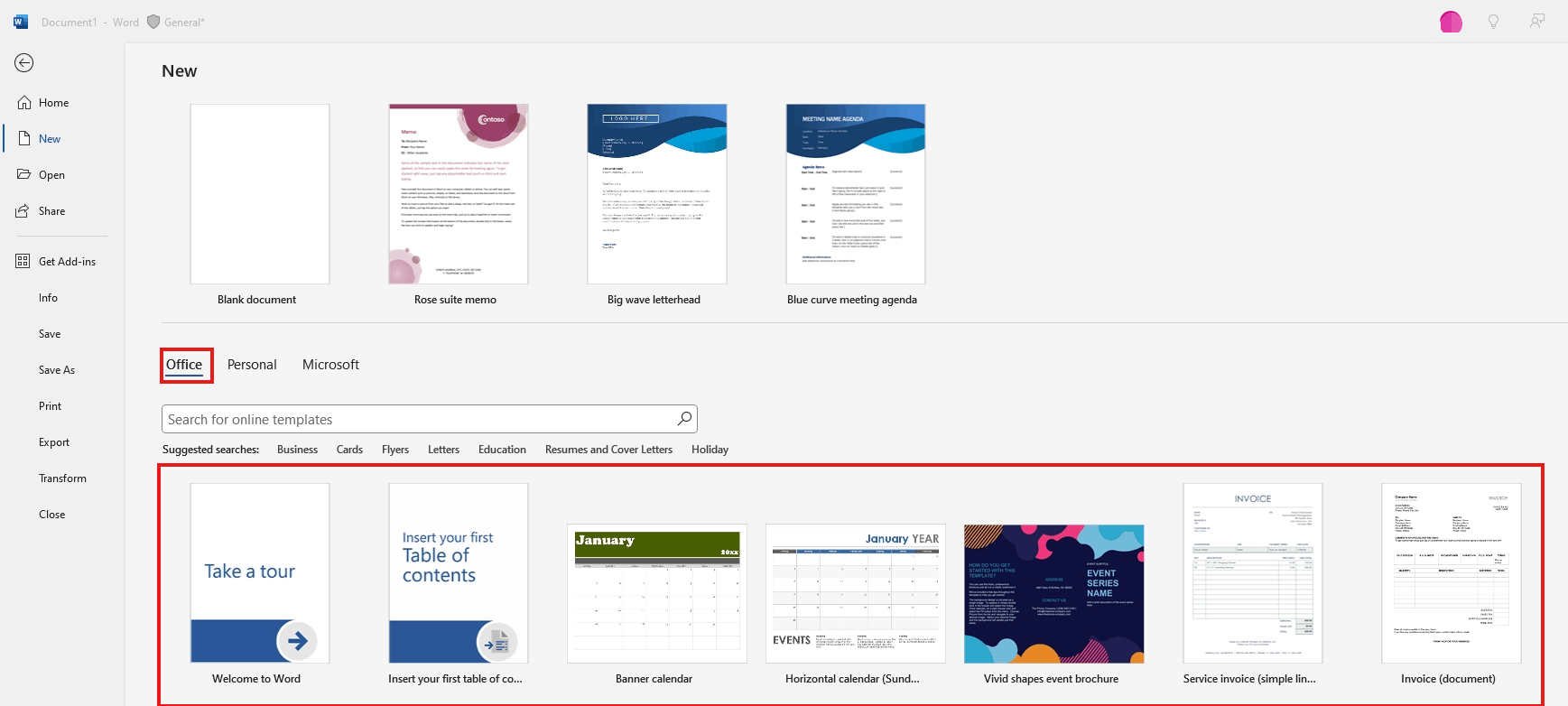
Task: Click the Flyers suggested search
Action: pyautogui.click(x=395, y=450)
